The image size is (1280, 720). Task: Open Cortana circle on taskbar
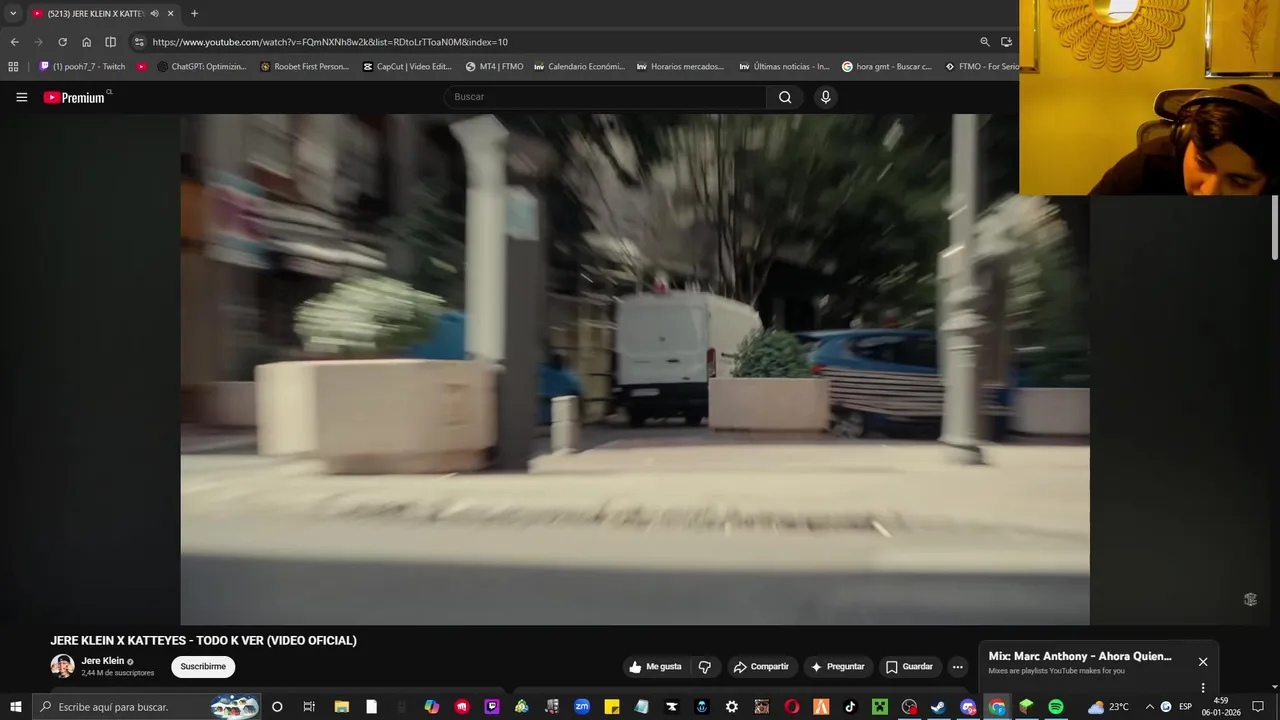click(x=277, y=707)
